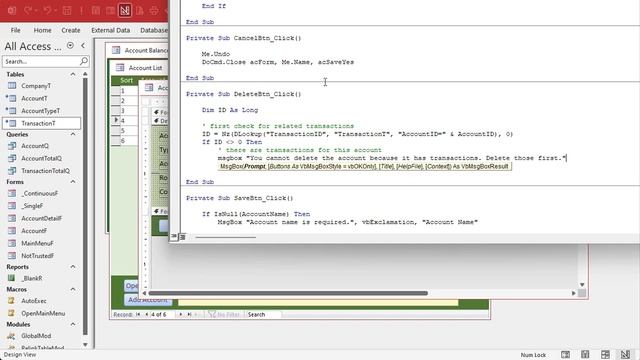Go to last record in navigator

coord(189,314)
